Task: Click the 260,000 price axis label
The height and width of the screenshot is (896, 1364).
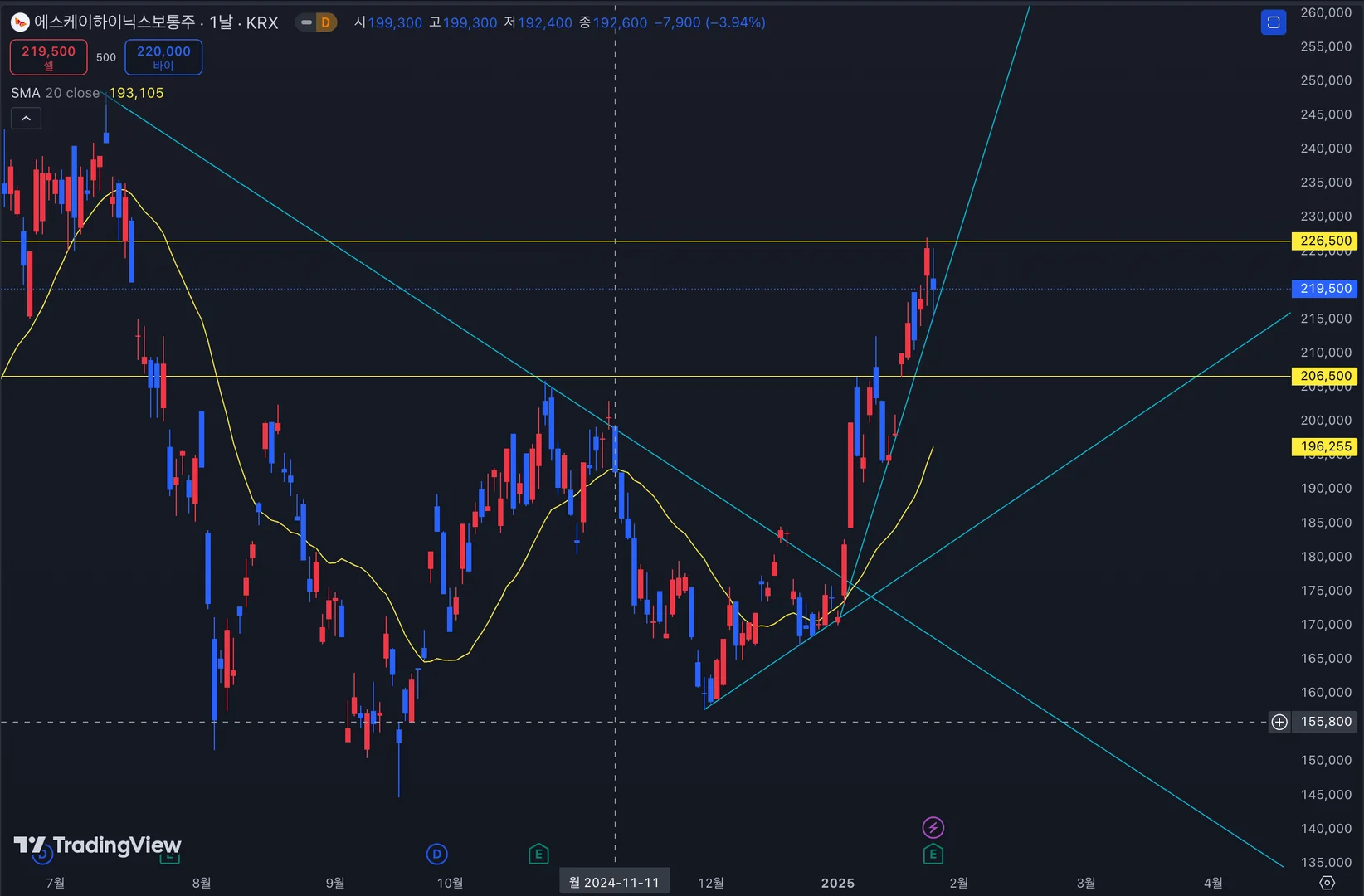Action: pos(1326,12)
